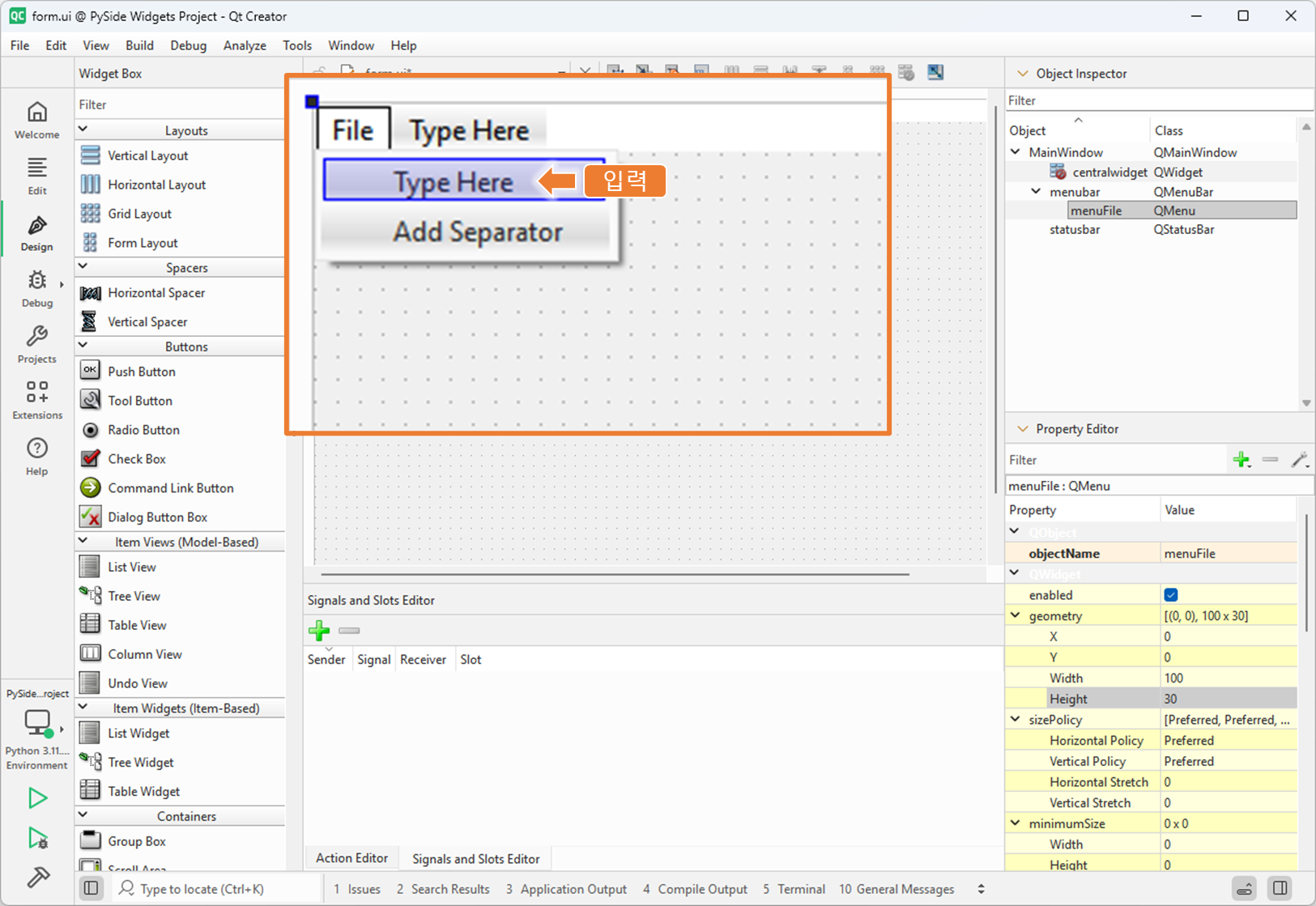Collapse Item Widgets (Item-Based) category
The height and width of the screenshot is (906, 1316).
83,707
